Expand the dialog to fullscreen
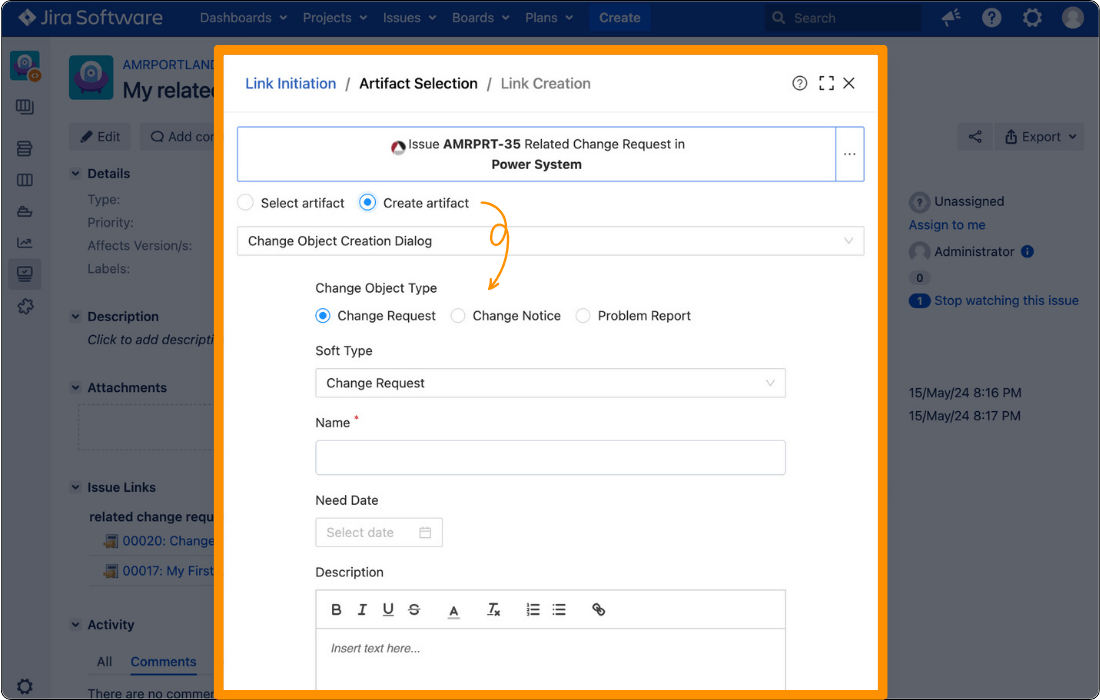Screen dimensions: 1100x700 pyautogui.click(x=825, y=83)
